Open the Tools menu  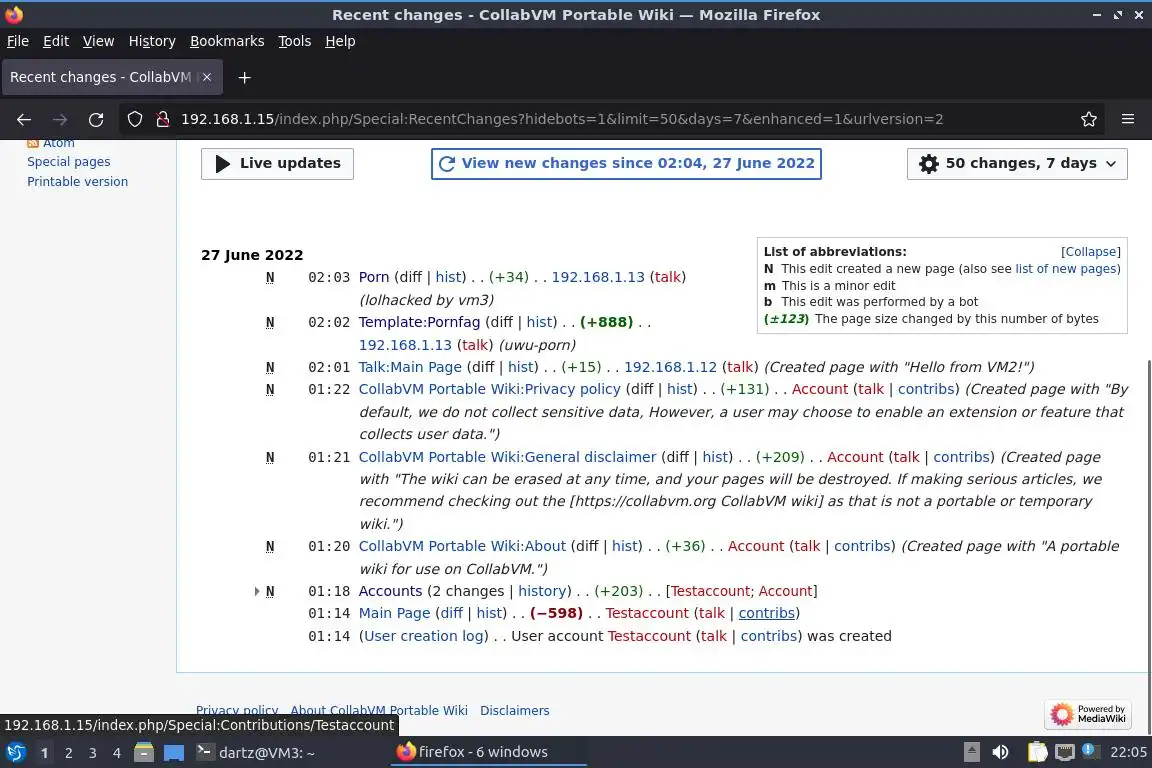click(x=295, y=41)
